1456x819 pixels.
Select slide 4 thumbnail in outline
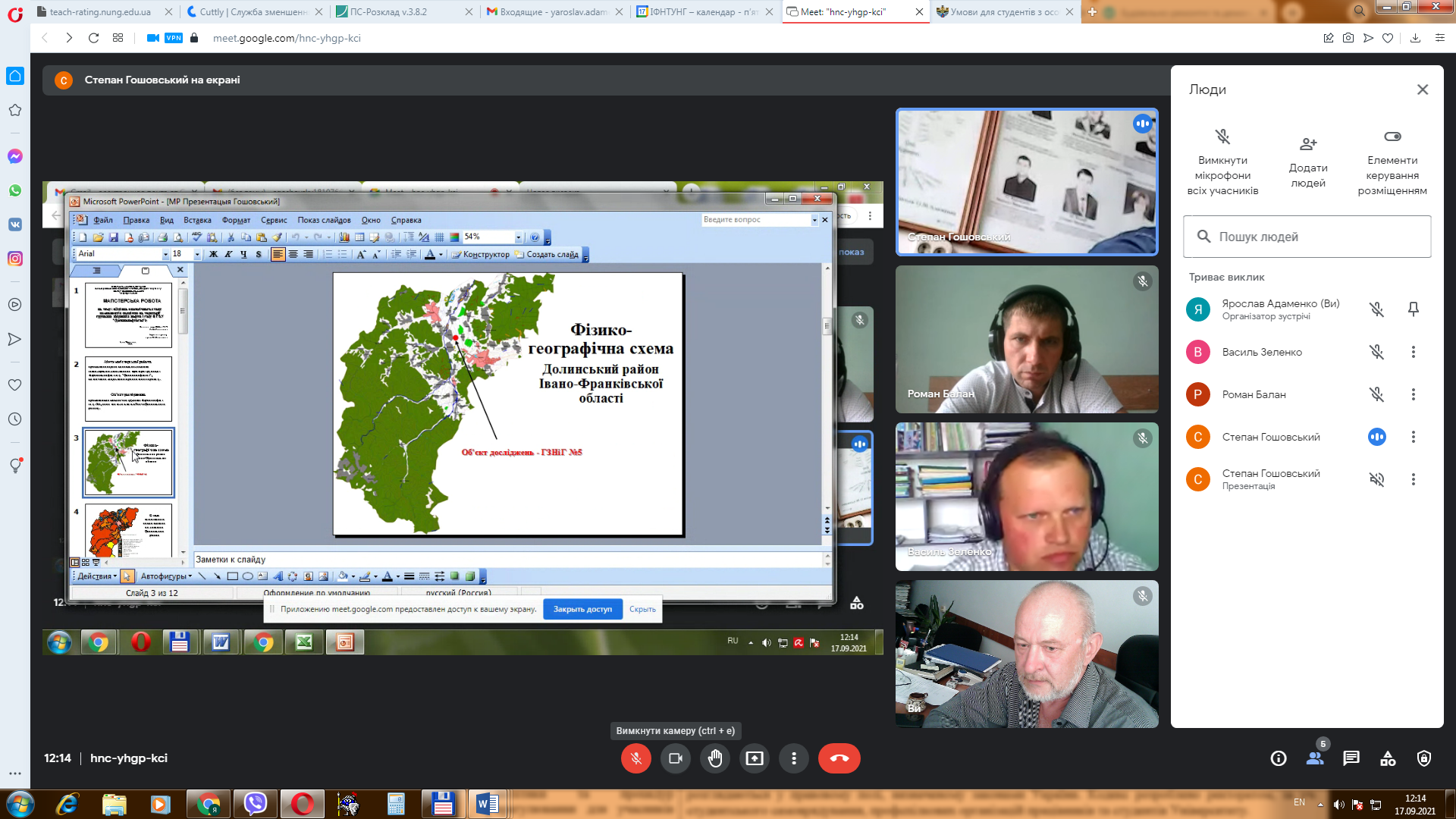(x=128, y=531)
